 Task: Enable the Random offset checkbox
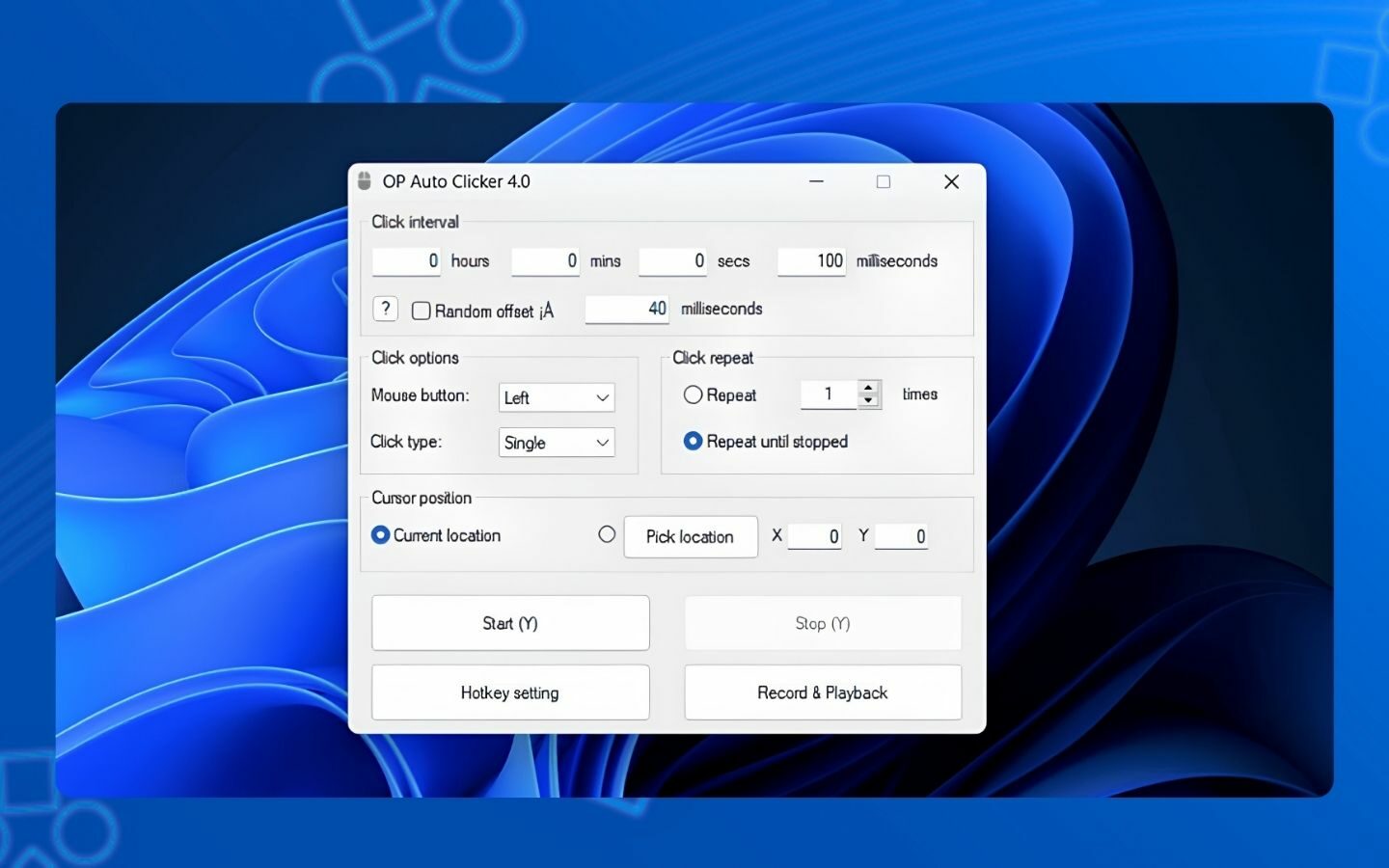421,311
